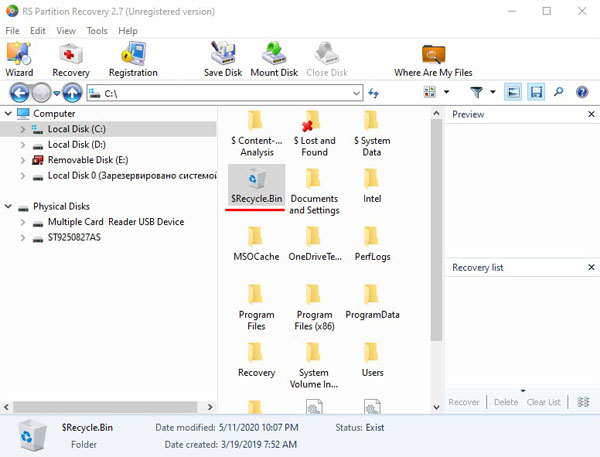Image resolution: width=600 pixels, height=457 pixels.
Task: Open help via blue question icon
Action: coord(582,92)
